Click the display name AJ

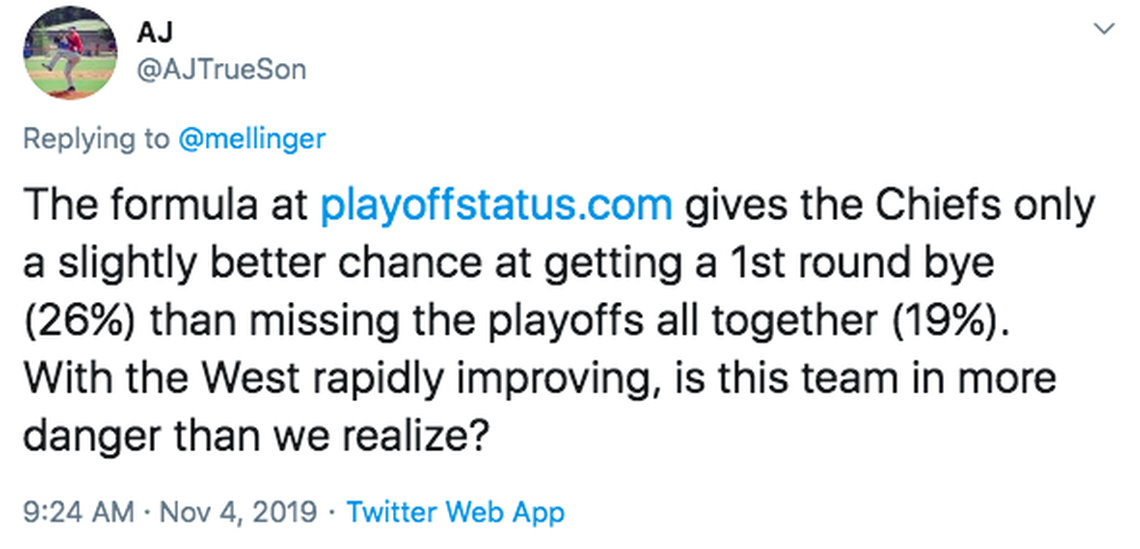(x=148, y=33)
